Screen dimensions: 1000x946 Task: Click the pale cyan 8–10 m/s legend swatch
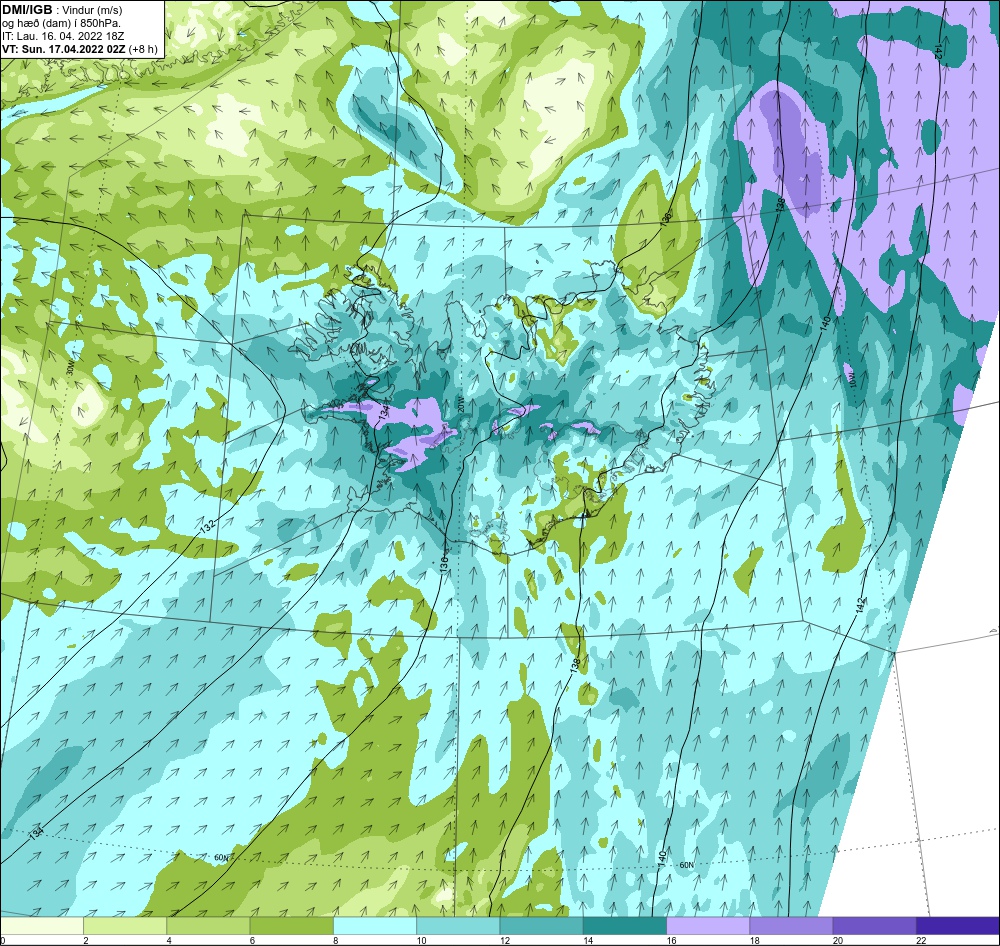point(375,925)
